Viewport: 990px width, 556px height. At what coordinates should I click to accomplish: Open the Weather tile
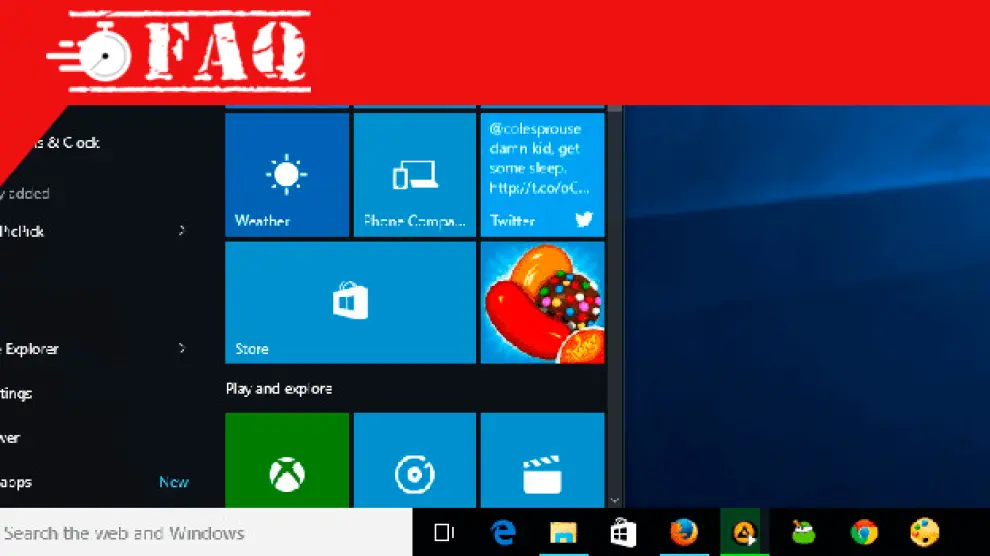[x=286, y=175]
